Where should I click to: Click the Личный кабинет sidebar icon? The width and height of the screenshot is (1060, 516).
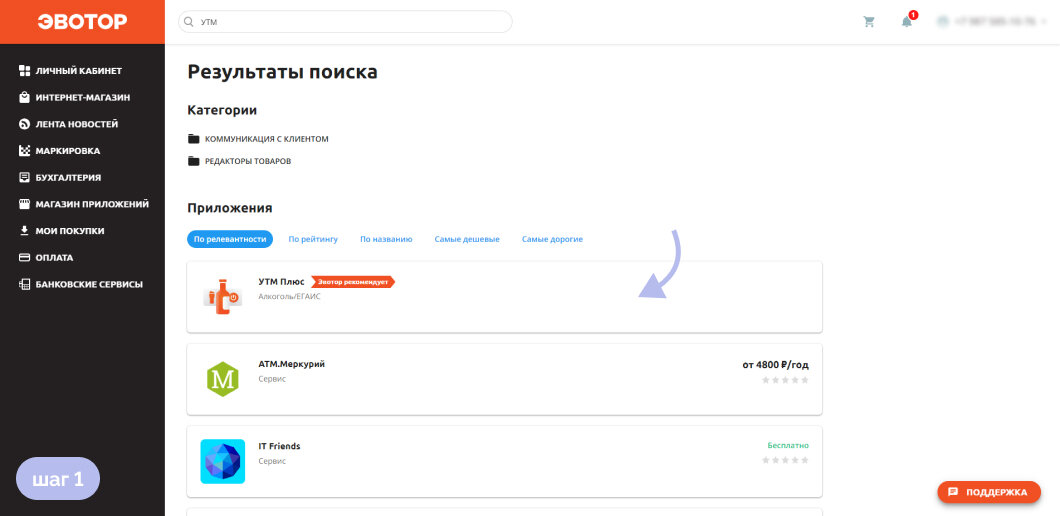pyautogui.click(x=24, y=70)
